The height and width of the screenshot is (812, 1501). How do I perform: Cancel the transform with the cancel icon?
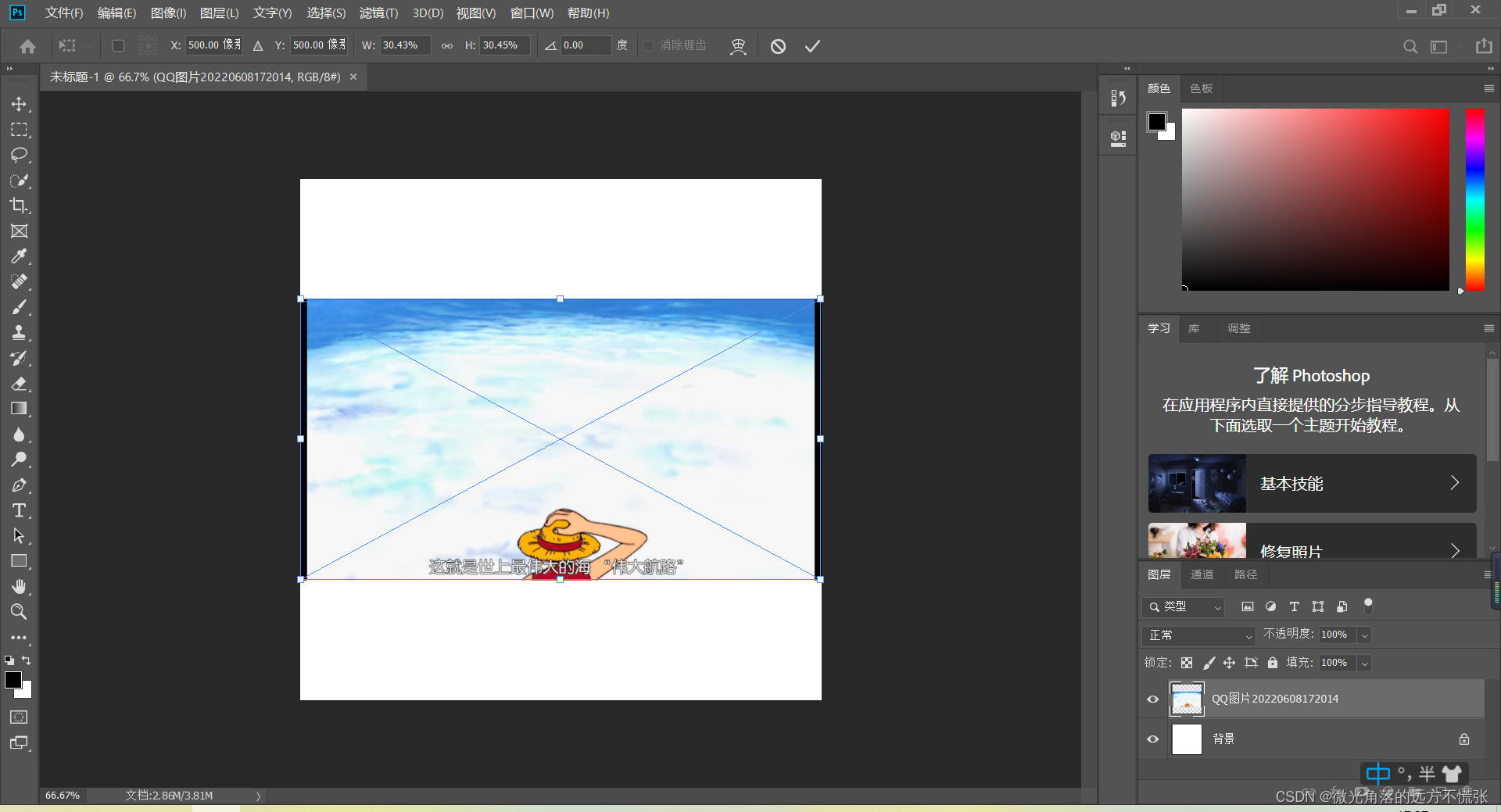pyautogui.click(x=778, y=46)
